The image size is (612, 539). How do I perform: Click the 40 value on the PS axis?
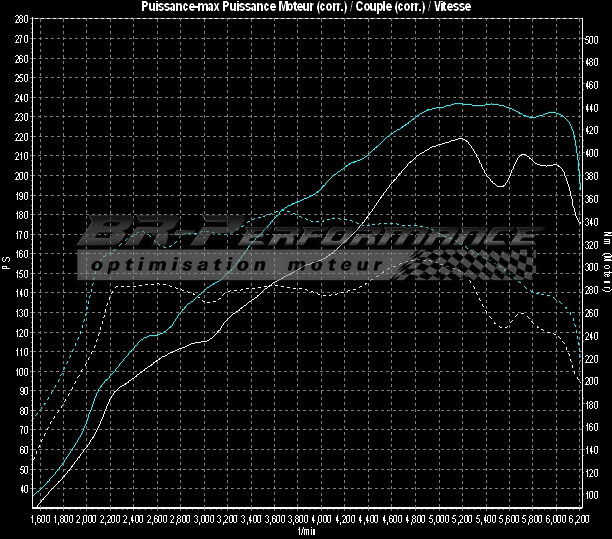(22, 489)
